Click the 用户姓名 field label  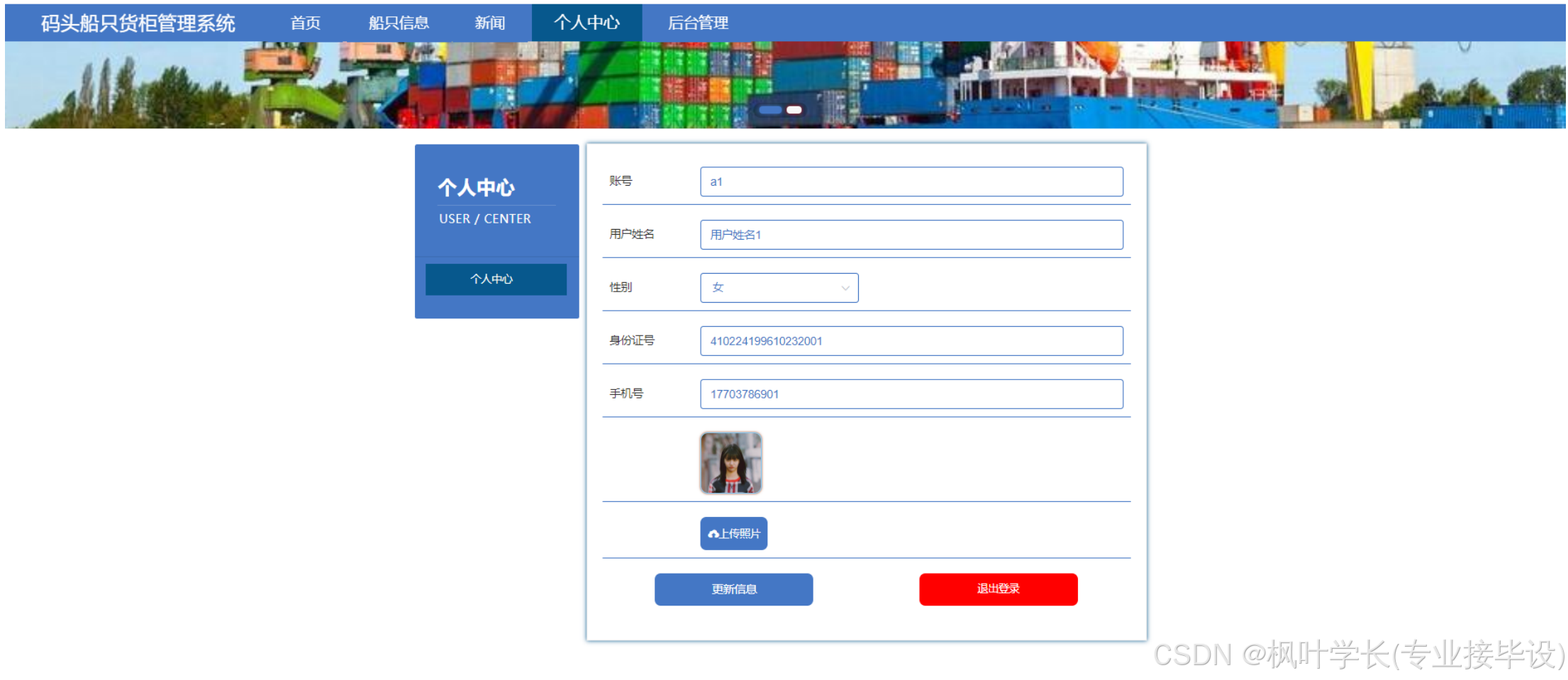632,234
